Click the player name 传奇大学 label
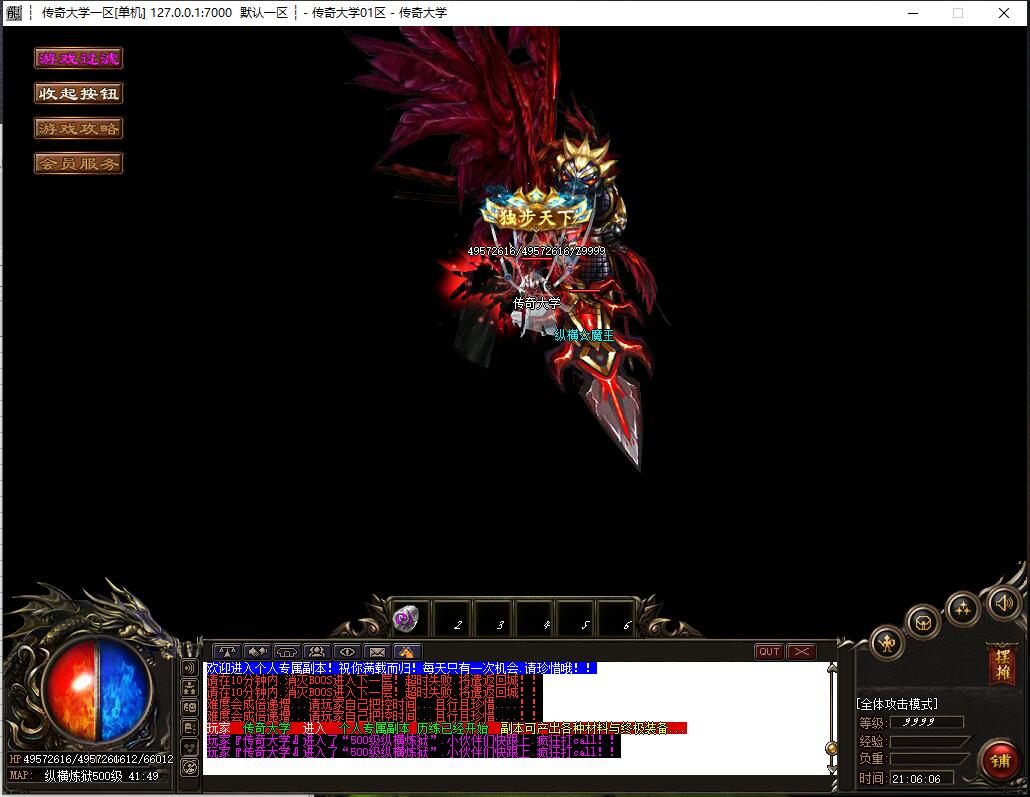 point(537,303)
